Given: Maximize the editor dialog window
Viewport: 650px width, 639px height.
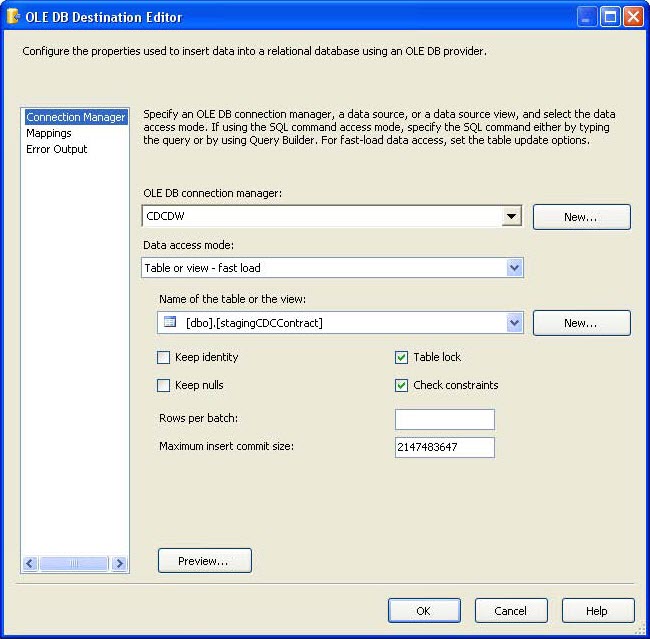Looking at the screenshot, I should coord(610,17).
